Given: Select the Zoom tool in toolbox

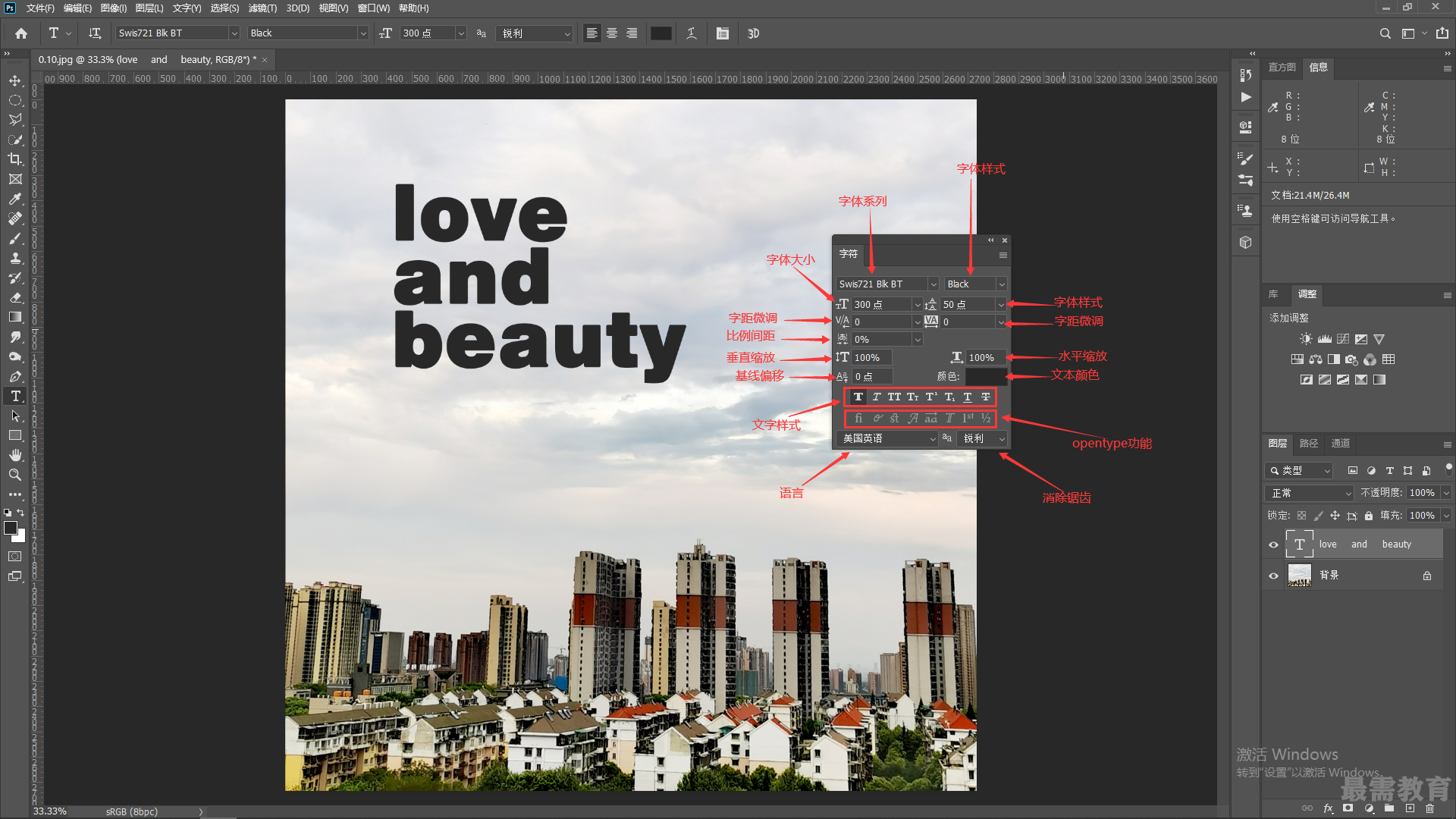Looking at the screenshot, I should [x=15, y=475].
